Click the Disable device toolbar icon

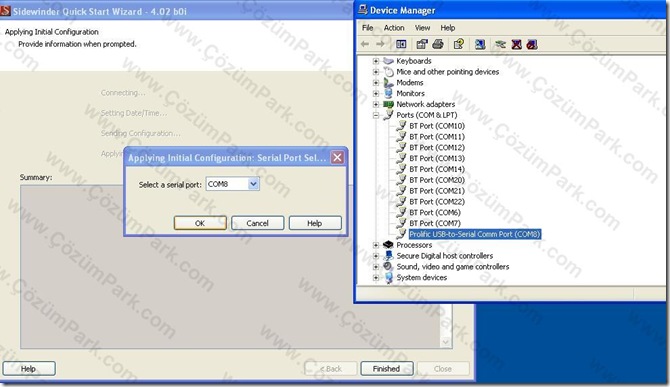(532, 44)
